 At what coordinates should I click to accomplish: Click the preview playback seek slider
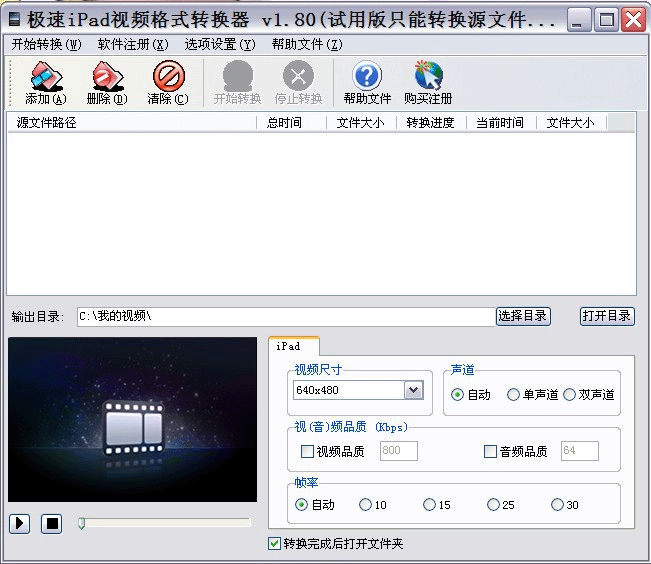tap(165, 522)
